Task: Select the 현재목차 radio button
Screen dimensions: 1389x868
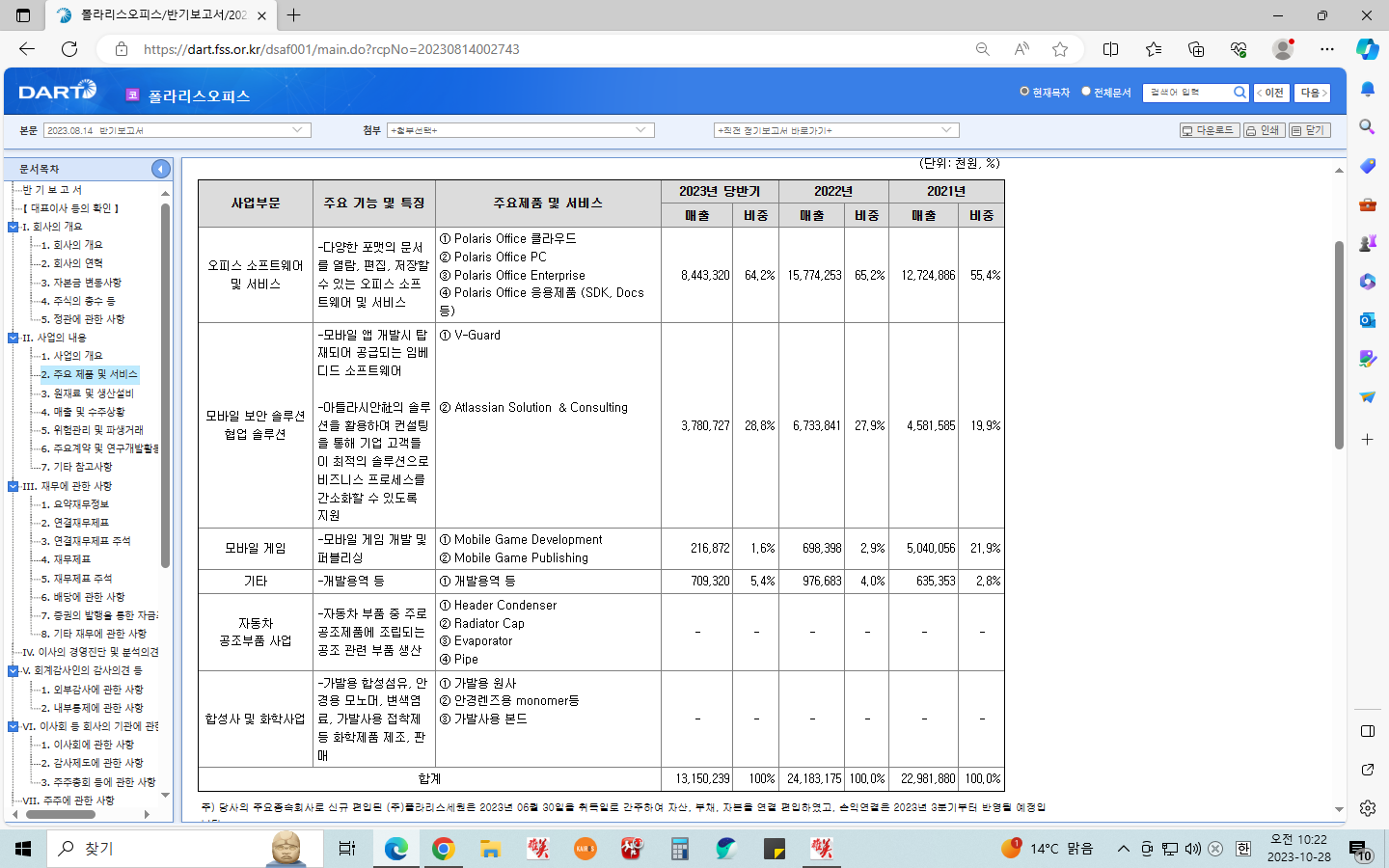Action: pos(1024,92)
